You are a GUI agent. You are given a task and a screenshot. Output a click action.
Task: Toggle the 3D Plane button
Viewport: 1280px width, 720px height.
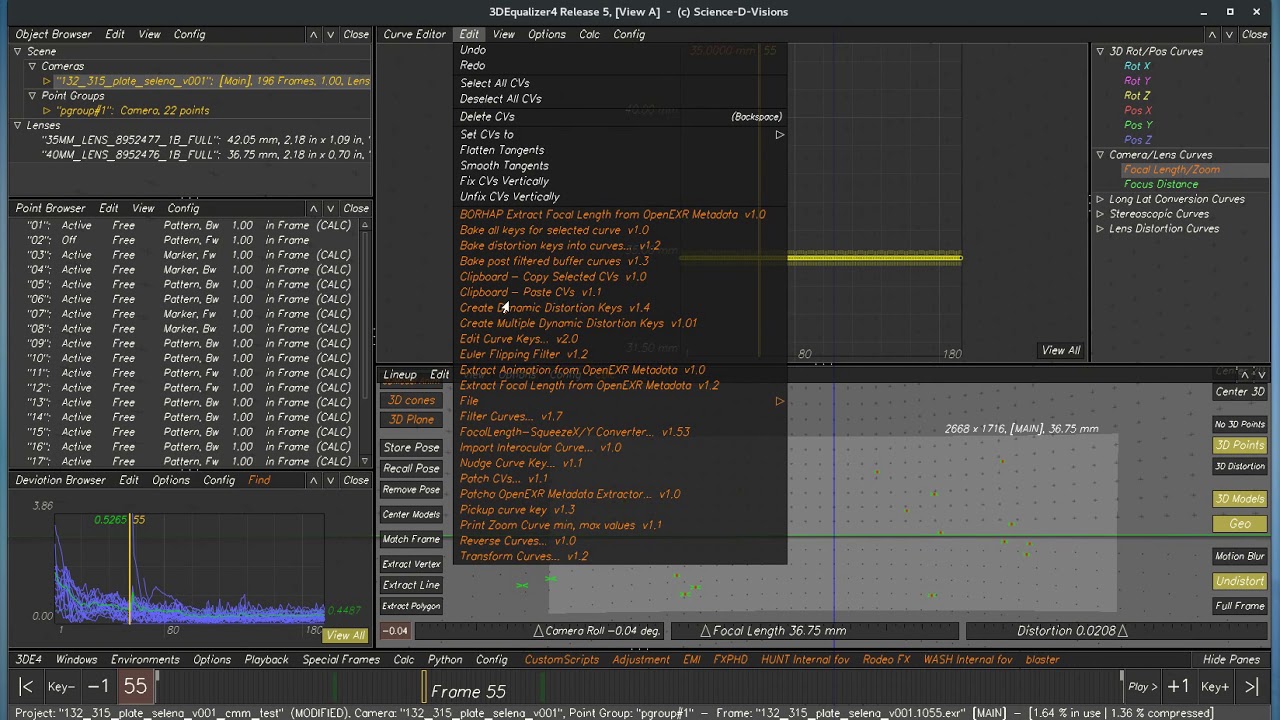tap(411, 420)
